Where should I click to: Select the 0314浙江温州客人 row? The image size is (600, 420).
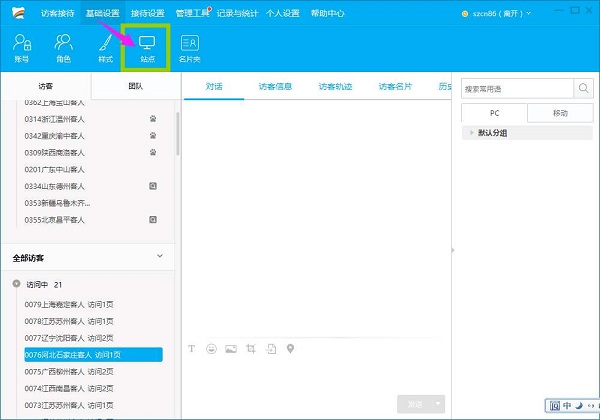click(92, 119)
